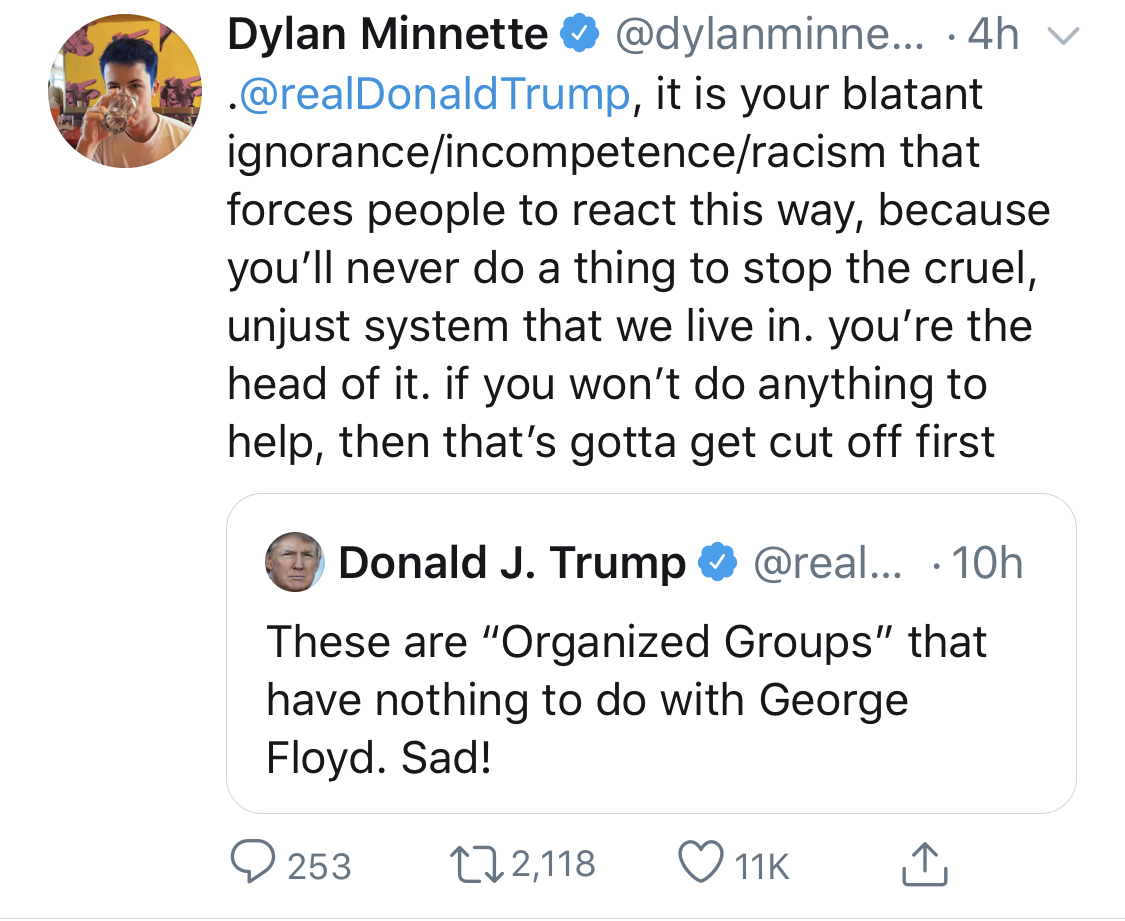This screenshot has width=1125, height=921.
Task: View the 2,118 retweets count
Action: (553, 864)
